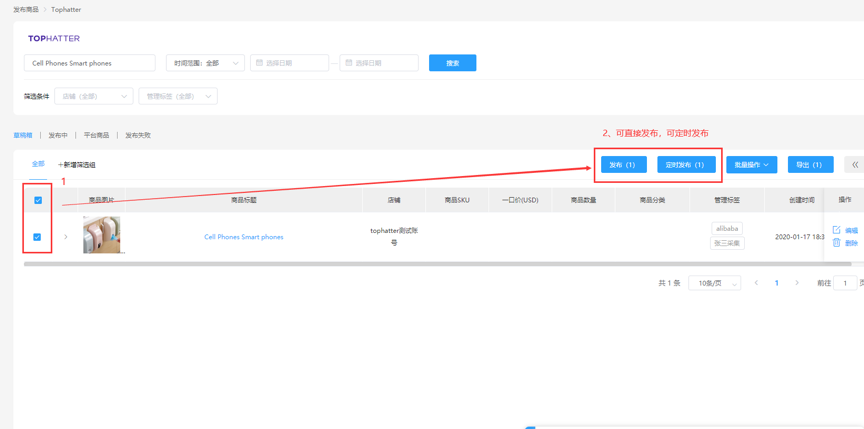This screenshot has height=429, width=864.
Task: Switch to the 发布失败 tab
Action: 138,135
